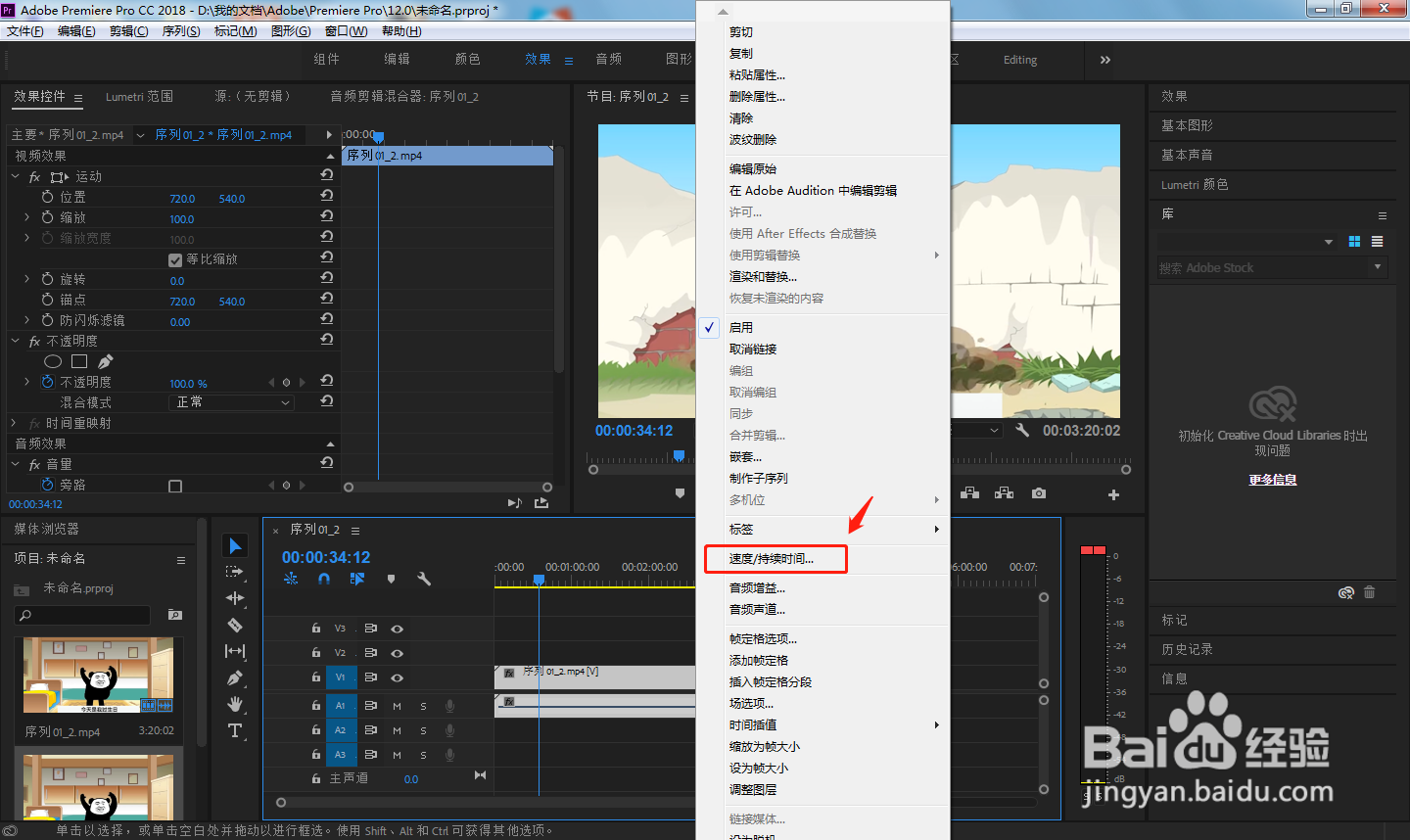
Task: Switch the Libraries panel to grid view
Action: click(1354, 241)
